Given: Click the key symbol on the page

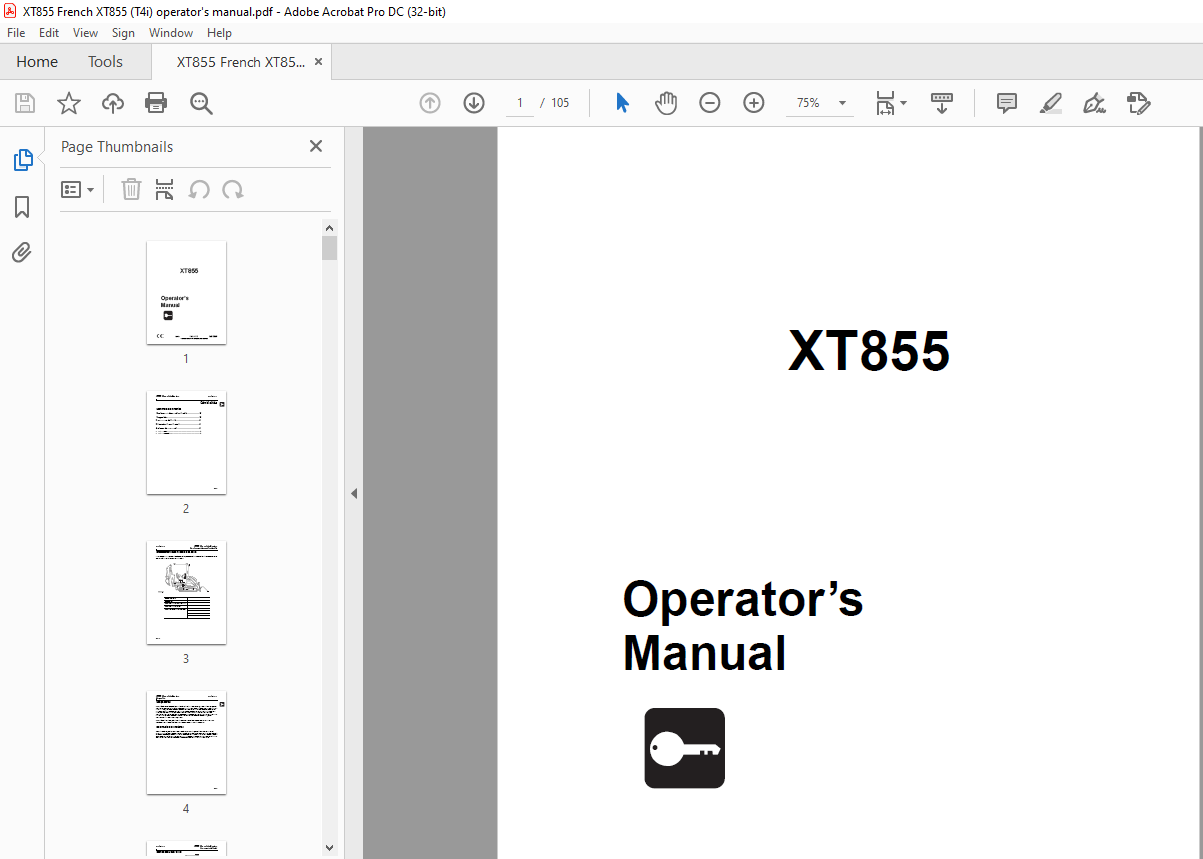Looking at the screenshot, I should (685, 748).
